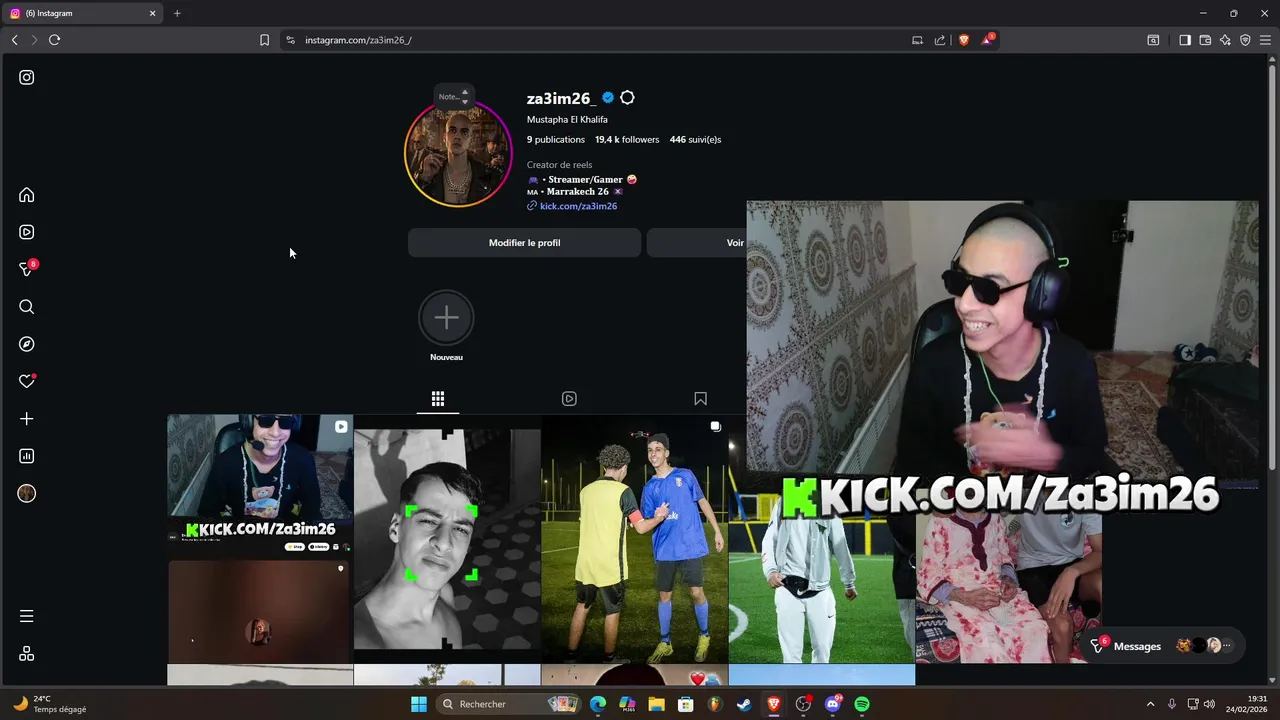Viewport: 1280px width, 720px height.
Task: Open Brave Wallet icon
Action: 1205,40
